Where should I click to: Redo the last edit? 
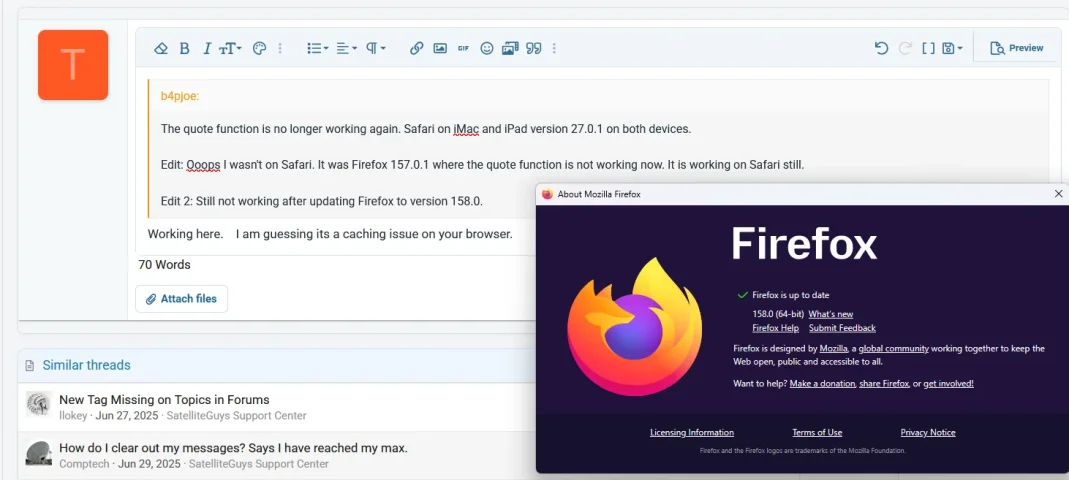tap(905, 48)
